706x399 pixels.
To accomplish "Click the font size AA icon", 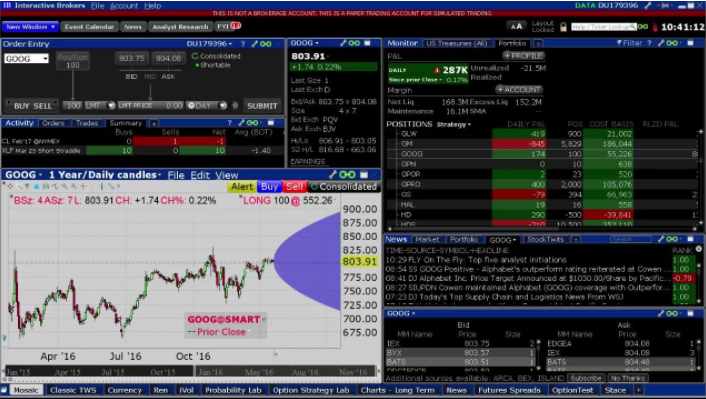I will (x=516, y=27).
